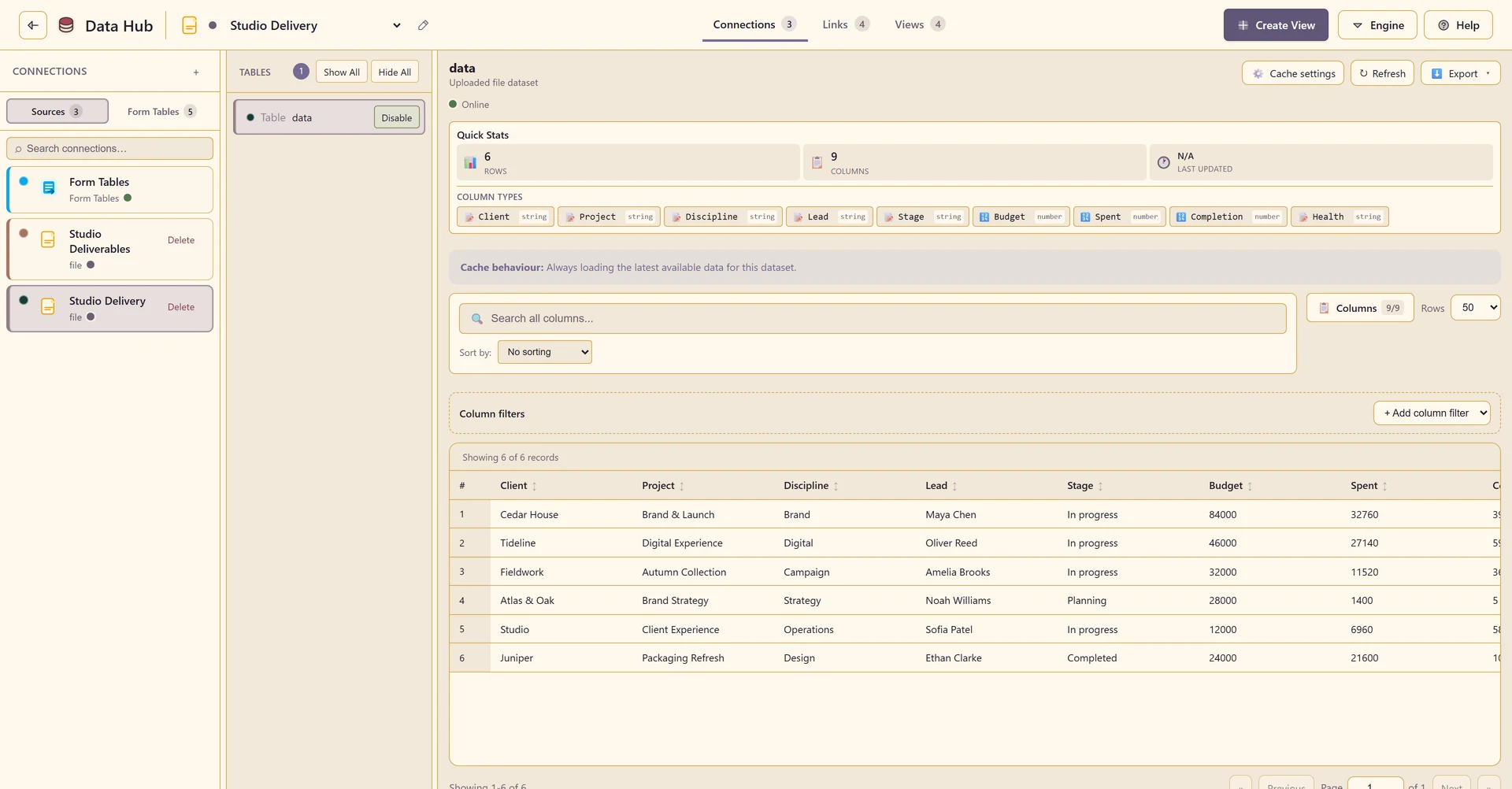The height and width of the screenshot is (789, 1512).
Task: Click the sort arrows on the Lead column header
Action: tap(954, 487)
